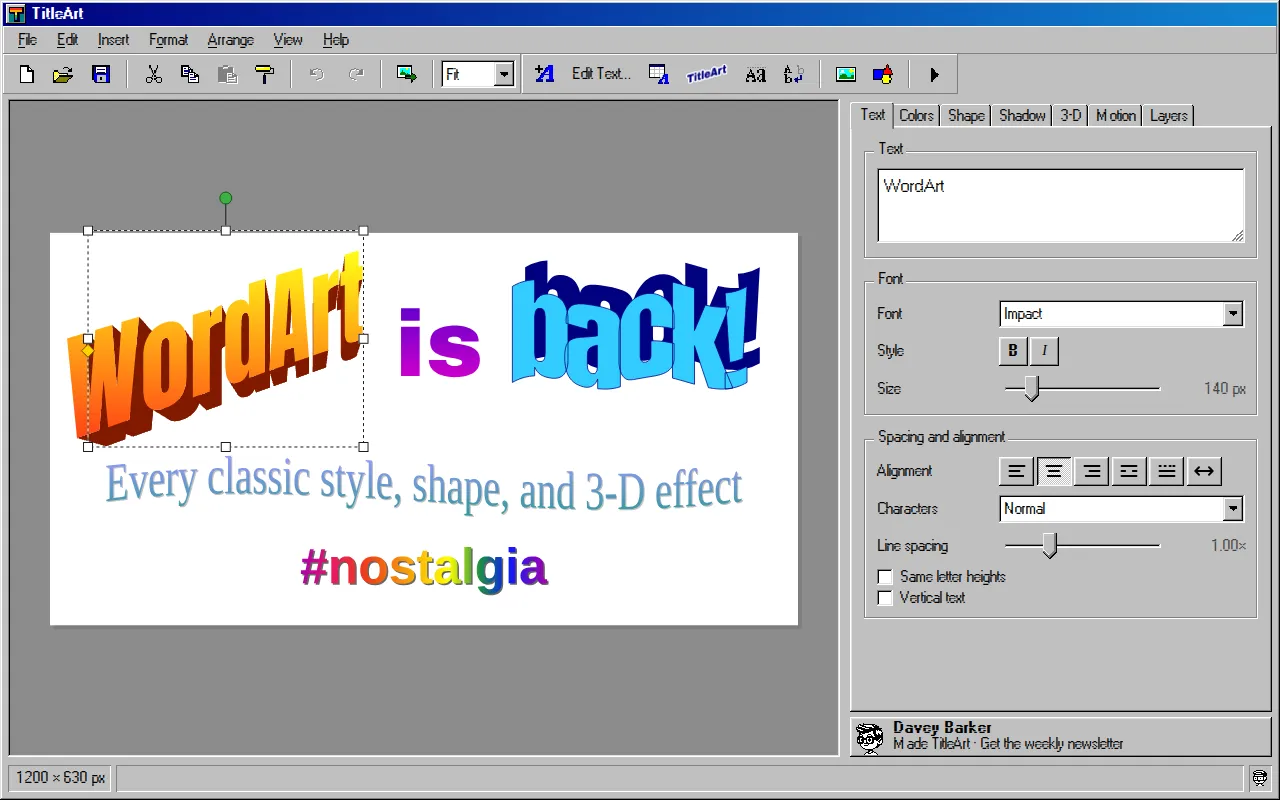Click the export image icon with green arrow

[x=406, y=74]
